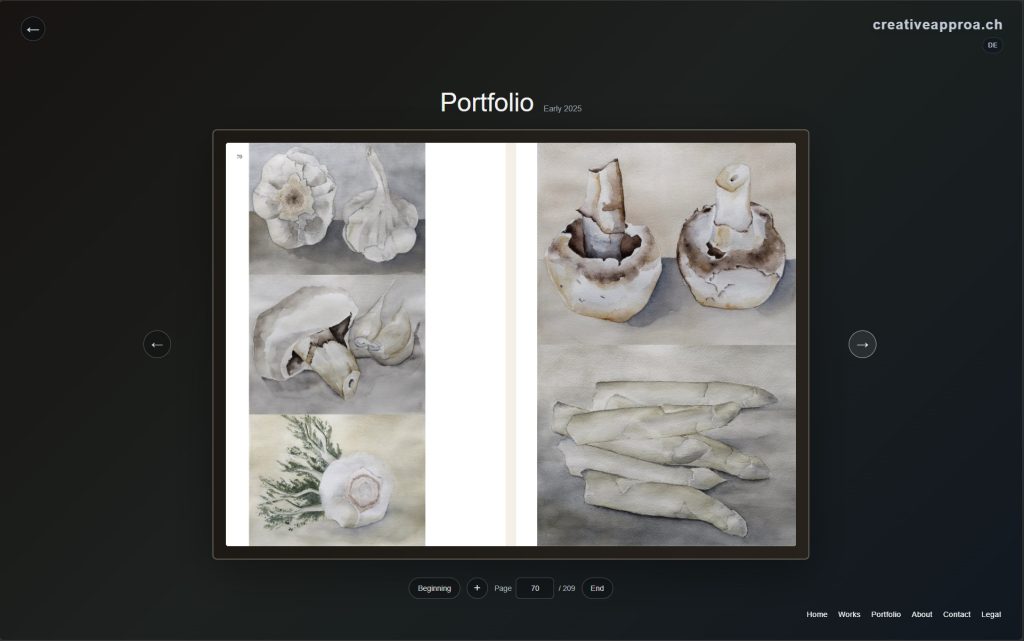Image resolution: width=1024 pixels, height=641 pixels.
Task: Click the two brown-capped mushrooms painting
Action: (666, 244)
